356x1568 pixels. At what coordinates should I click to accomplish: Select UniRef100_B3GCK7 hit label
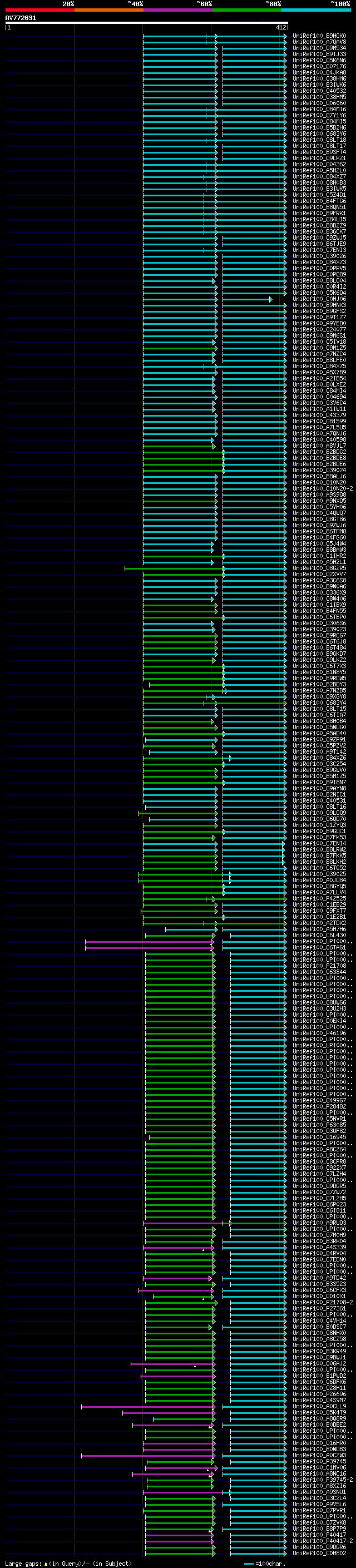coord(319,232)
